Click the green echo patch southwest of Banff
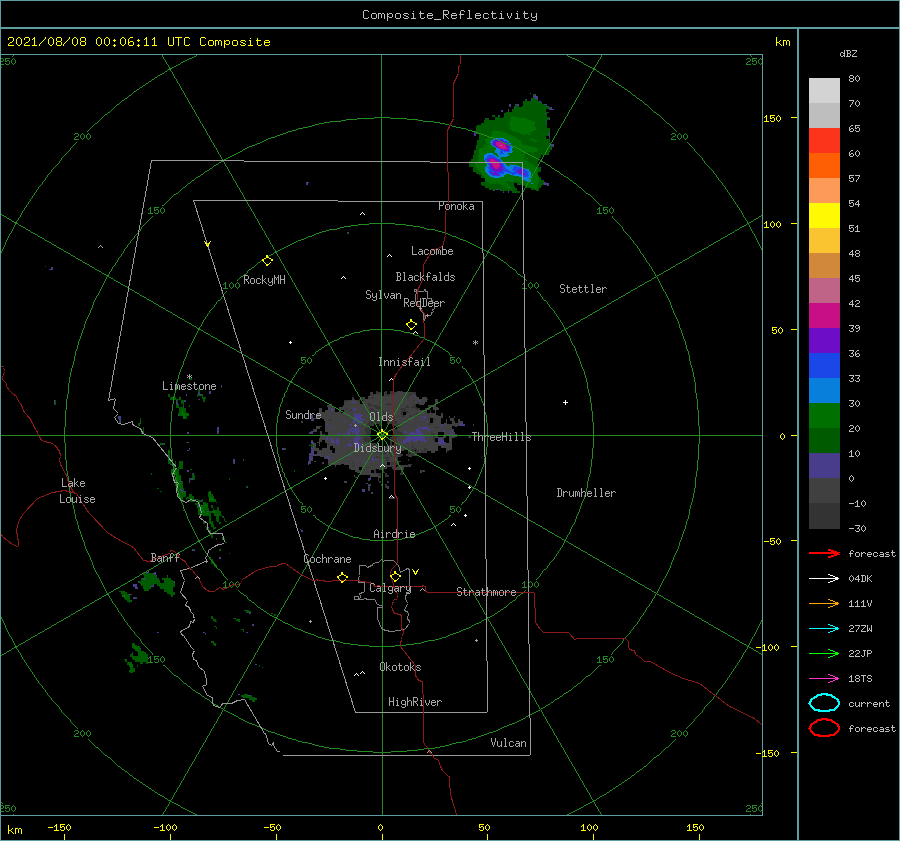 156,582
